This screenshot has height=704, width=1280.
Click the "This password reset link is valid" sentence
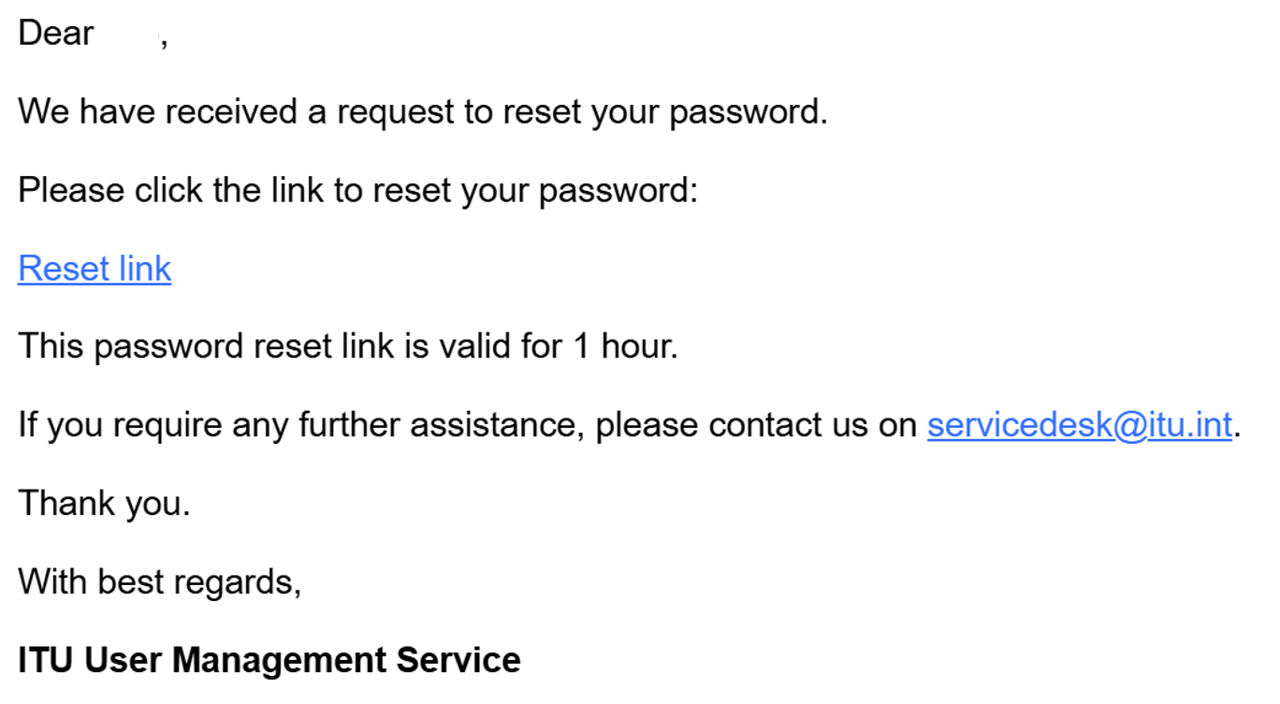point(348,347)
